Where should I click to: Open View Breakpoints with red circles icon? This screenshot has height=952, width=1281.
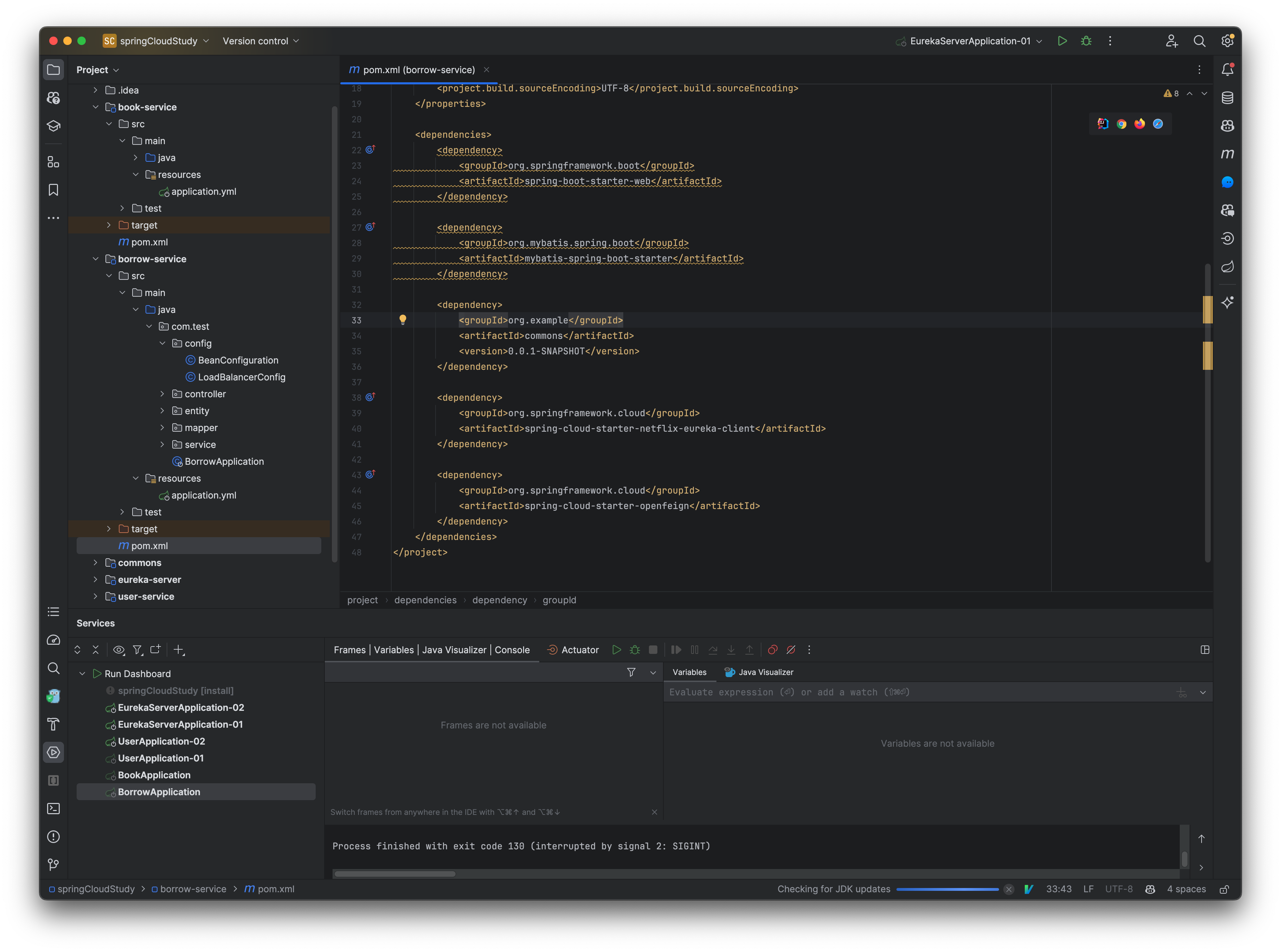pos(773,649)
